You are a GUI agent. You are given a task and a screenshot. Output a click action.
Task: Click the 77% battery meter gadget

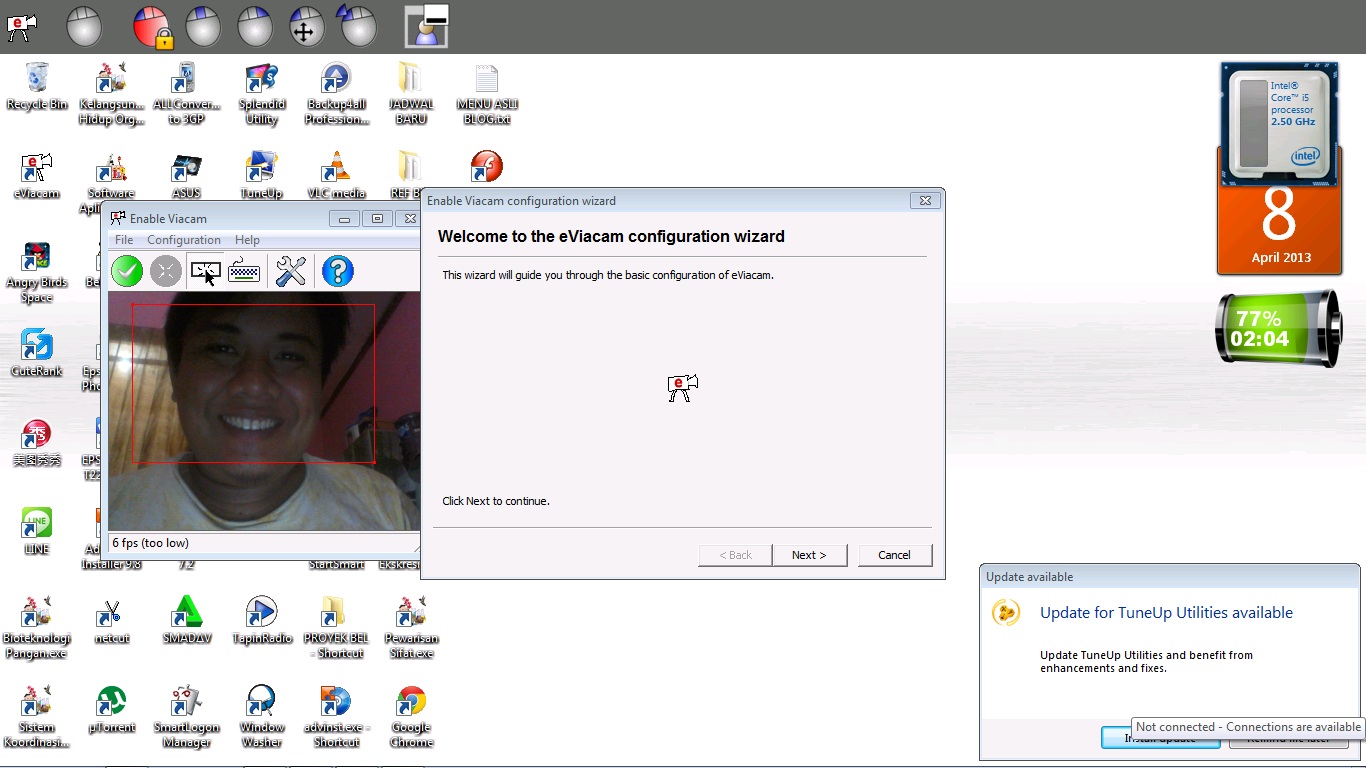tap(1277, 327)
